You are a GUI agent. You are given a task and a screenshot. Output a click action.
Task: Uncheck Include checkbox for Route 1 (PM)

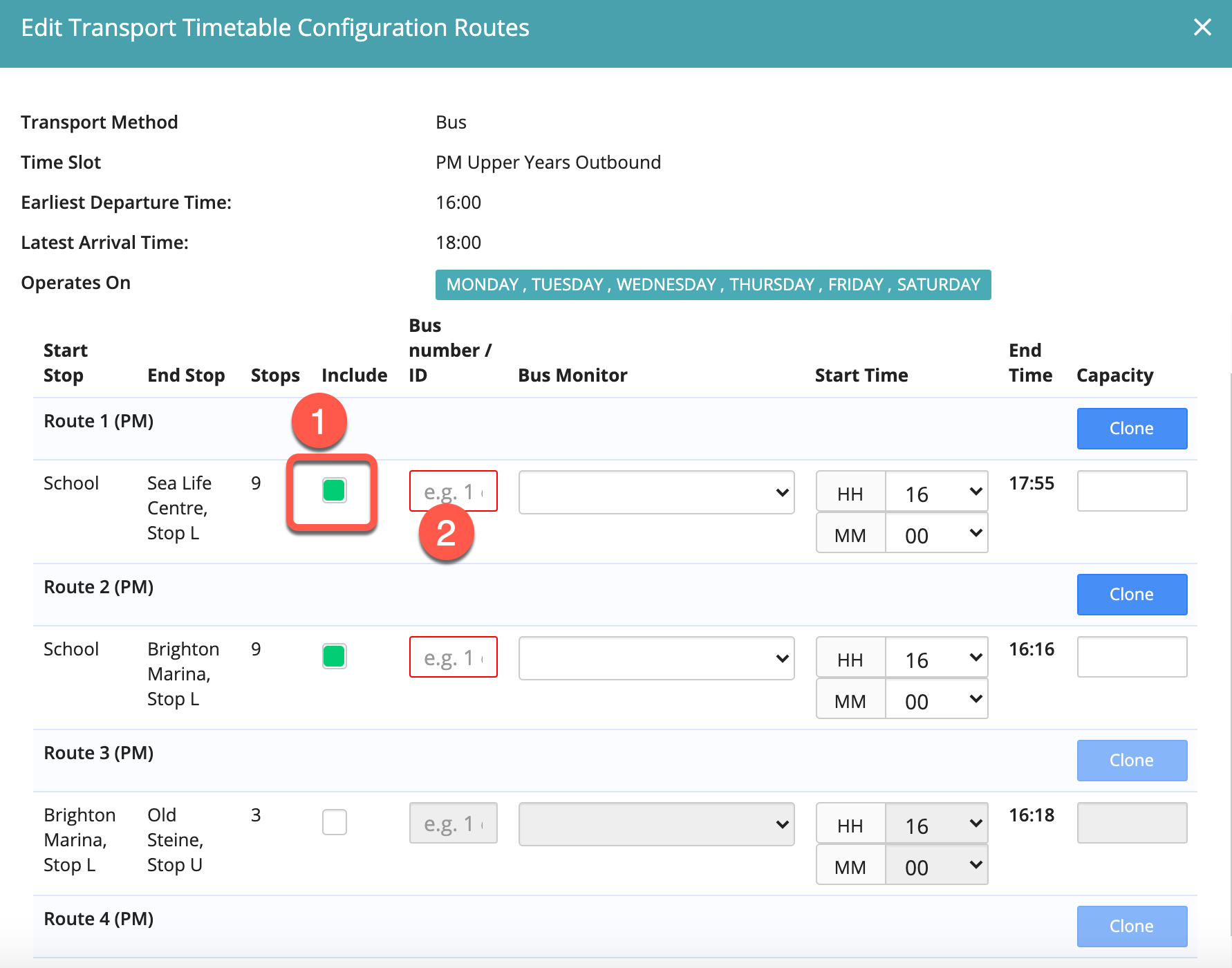(x=334, y=491)
